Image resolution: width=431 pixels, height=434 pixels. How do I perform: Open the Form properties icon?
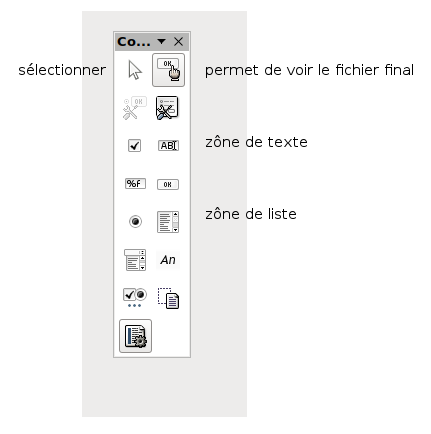click(167, 108)
